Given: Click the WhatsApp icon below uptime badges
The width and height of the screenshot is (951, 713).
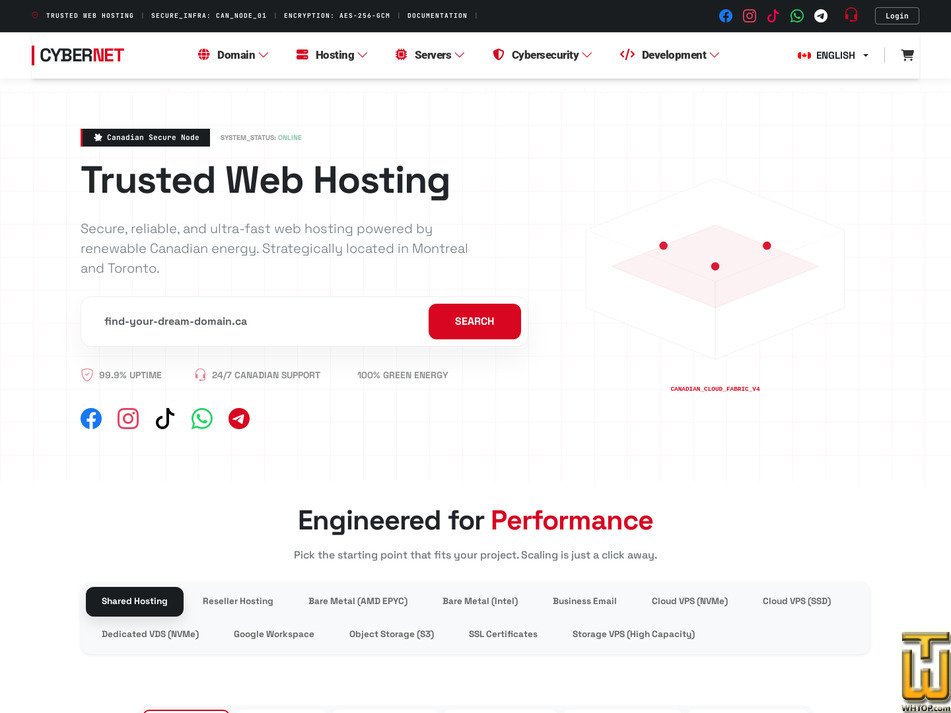Looking at the screenshot, I should click(202, 418).
